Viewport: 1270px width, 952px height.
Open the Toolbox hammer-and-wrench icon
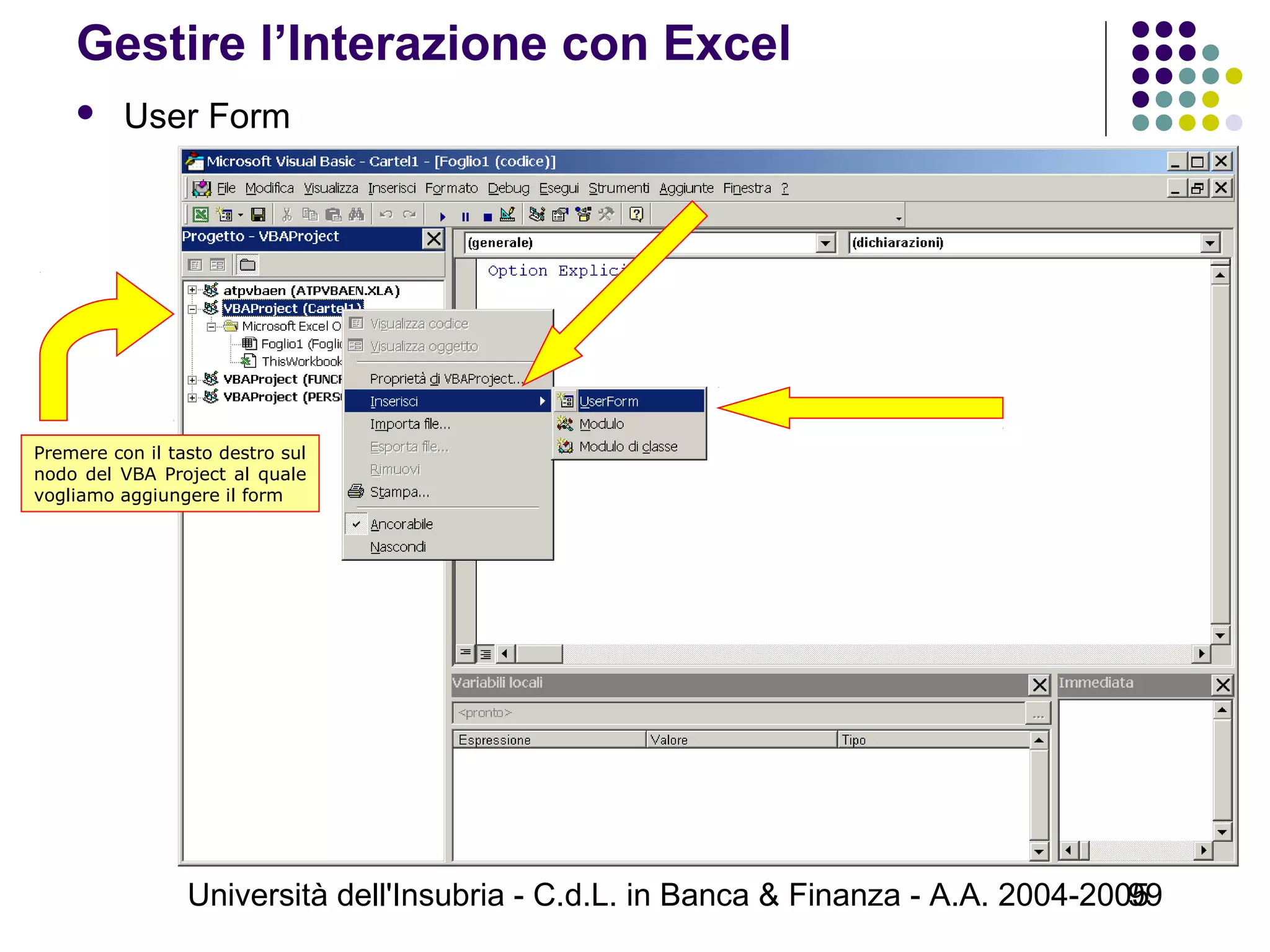(x=606, y=214)
